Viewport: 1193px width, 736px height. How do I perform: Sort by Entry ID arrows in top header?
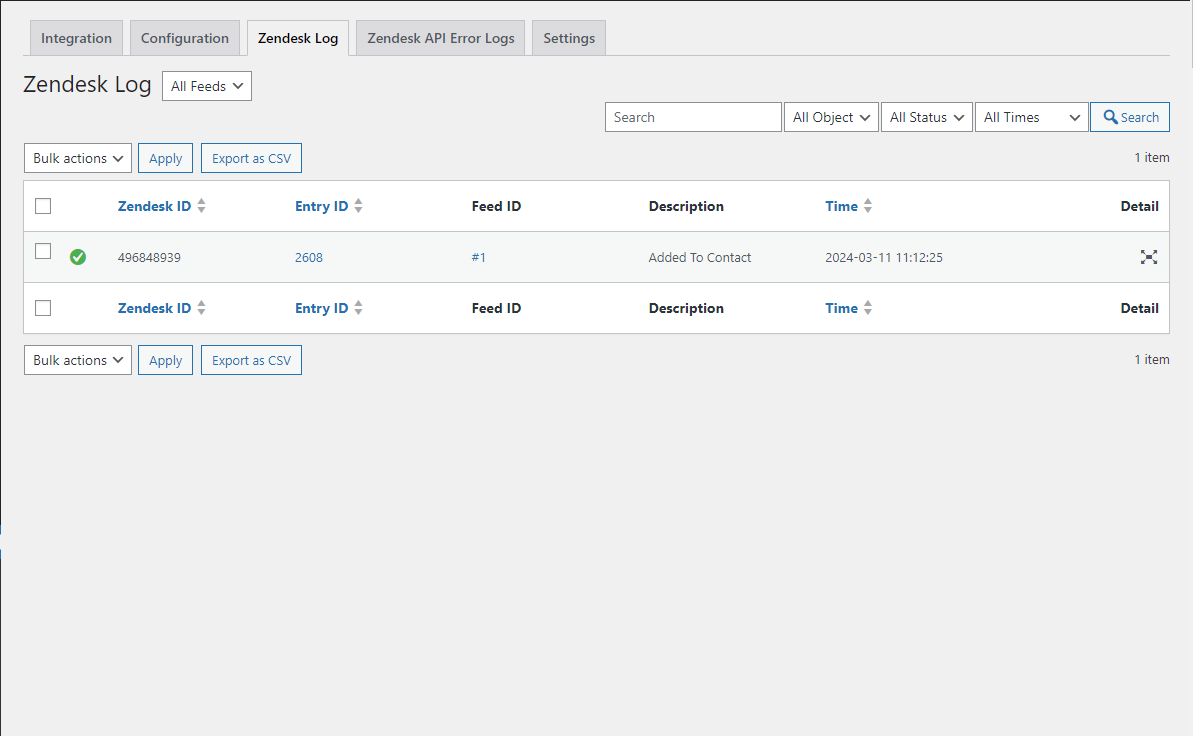(358, 206)
